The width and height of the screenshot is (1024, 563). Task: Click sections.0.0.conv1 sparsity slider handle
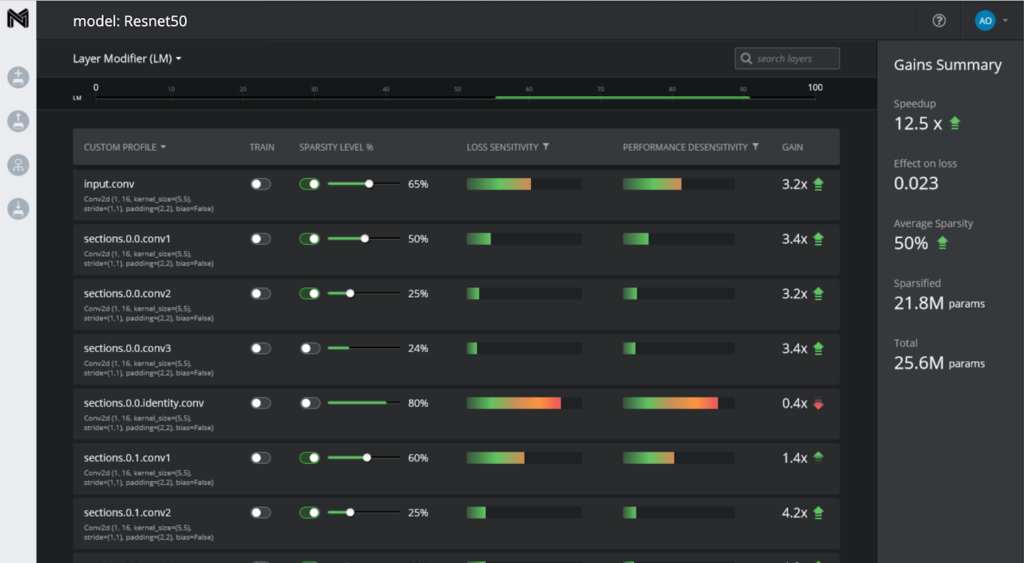point(364,239)
